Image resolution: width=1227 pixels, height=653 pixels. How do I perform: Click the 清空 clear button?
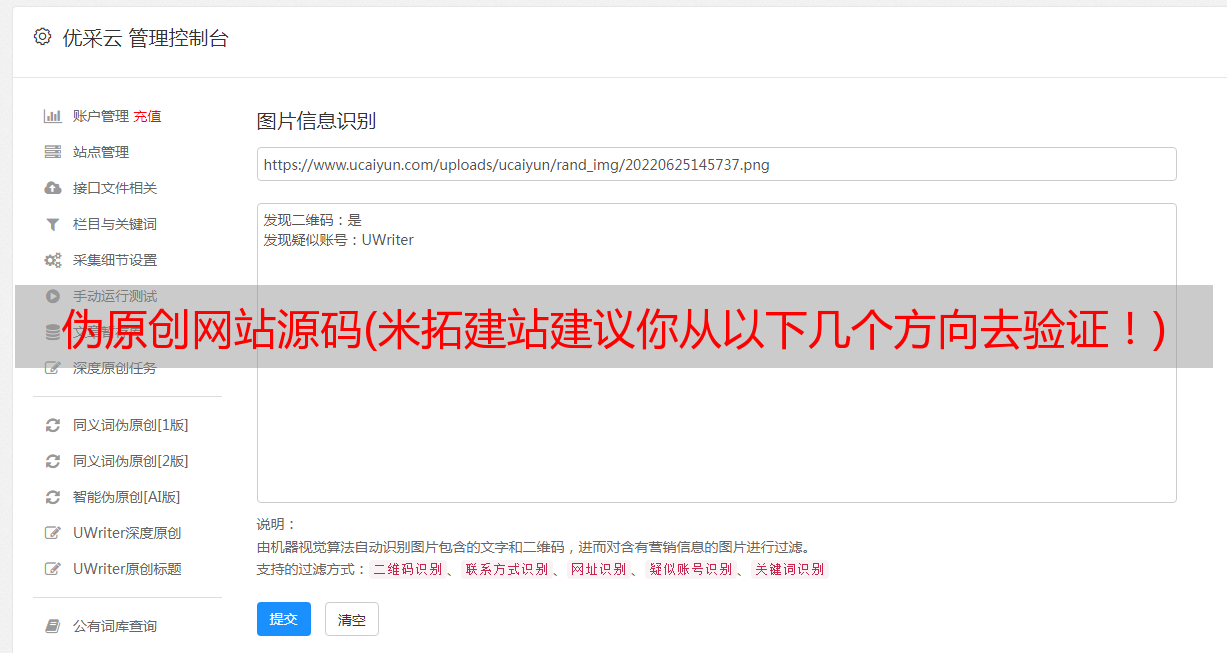(352, 619)
